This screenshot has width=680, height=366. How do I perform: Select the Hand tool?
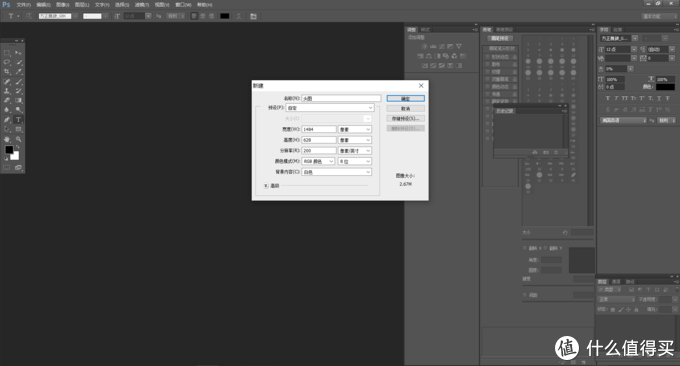7,139
